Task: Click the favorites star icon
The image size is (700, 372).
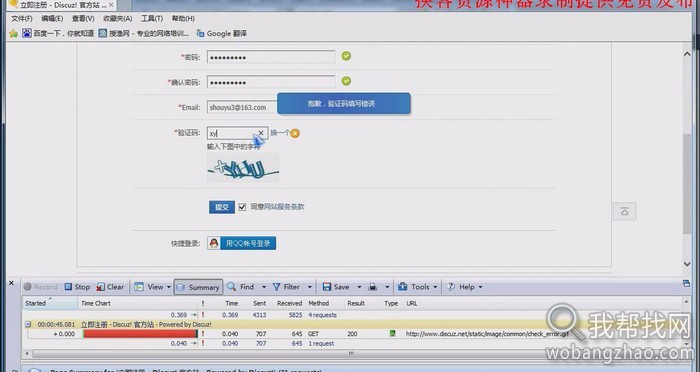Action: pyautogui.click(x=14, y=33)
